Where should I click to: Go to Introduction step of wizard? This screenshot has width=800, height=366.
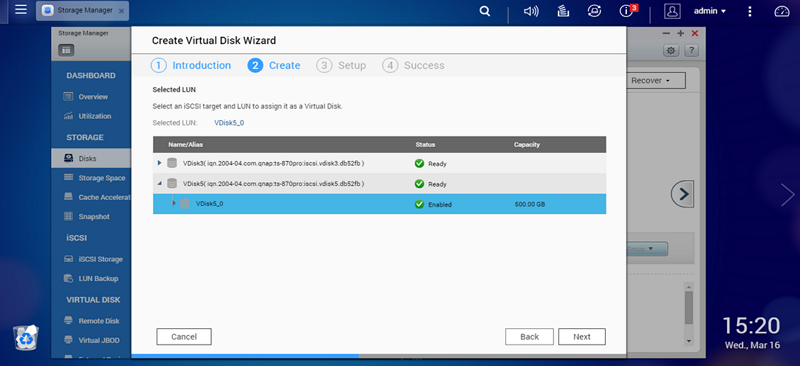pyautogui.click(x=191, y=65)
